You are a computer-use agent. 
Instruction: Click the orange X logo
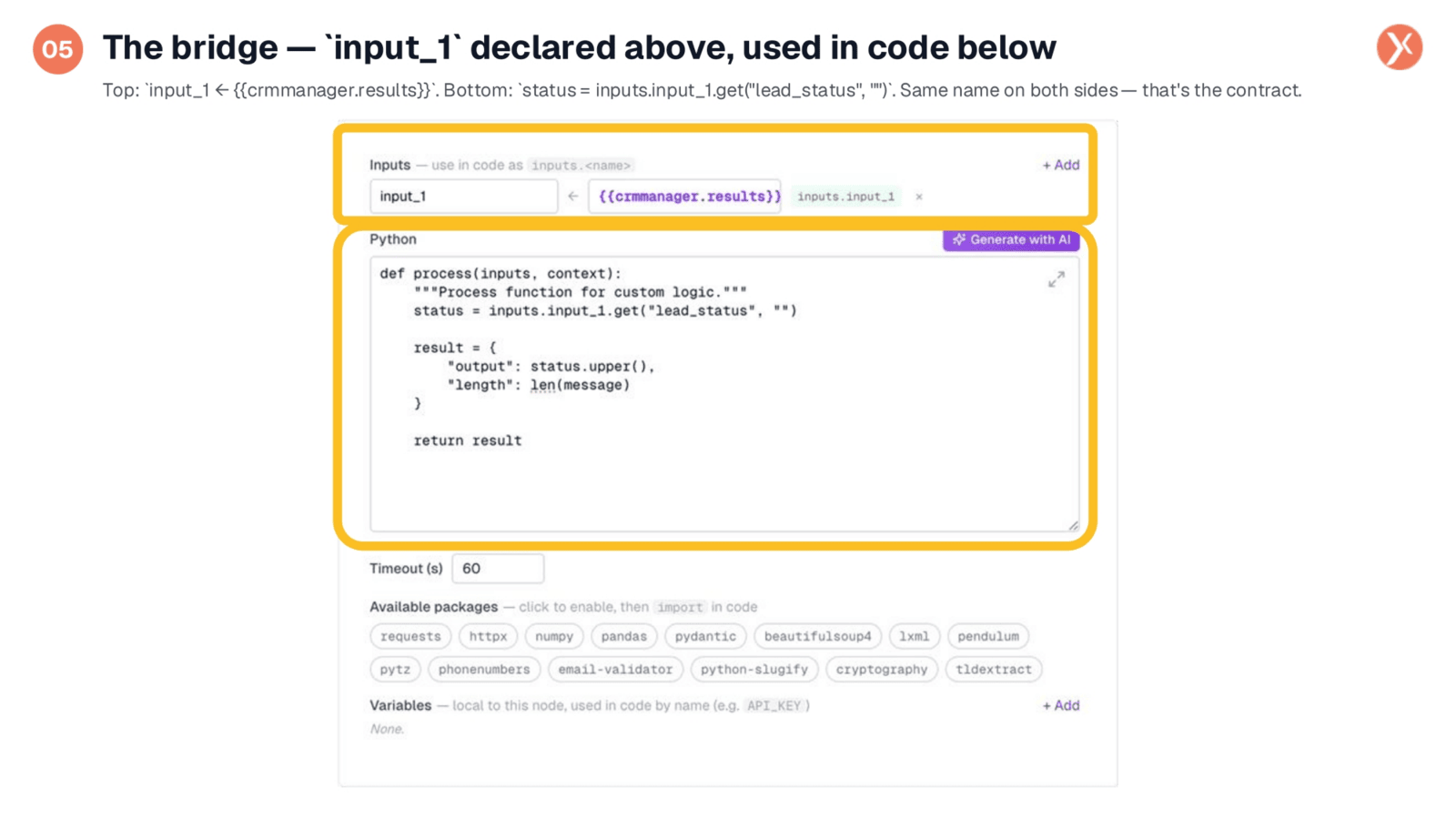tap(1399, 47)
